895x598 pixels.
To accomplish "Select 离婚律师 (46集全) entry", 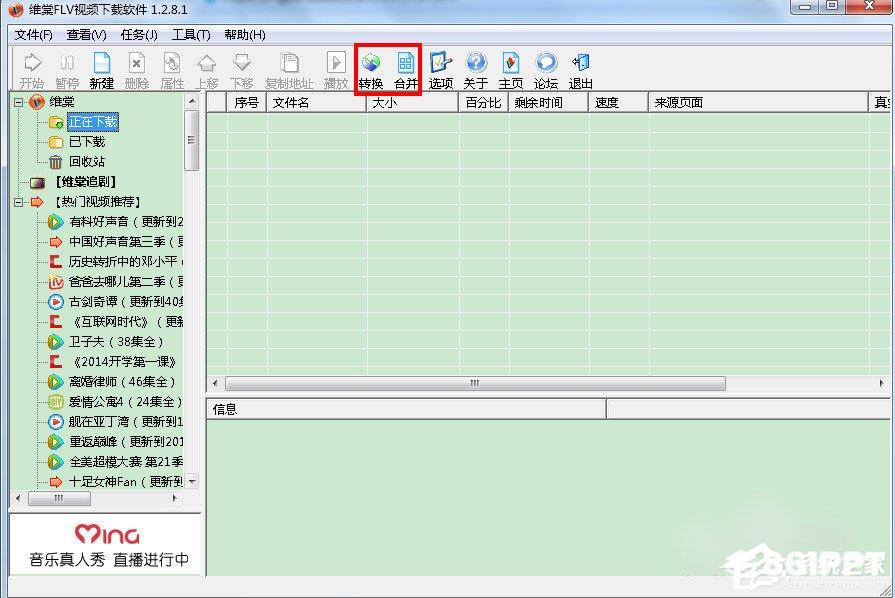I will [122, 382].
